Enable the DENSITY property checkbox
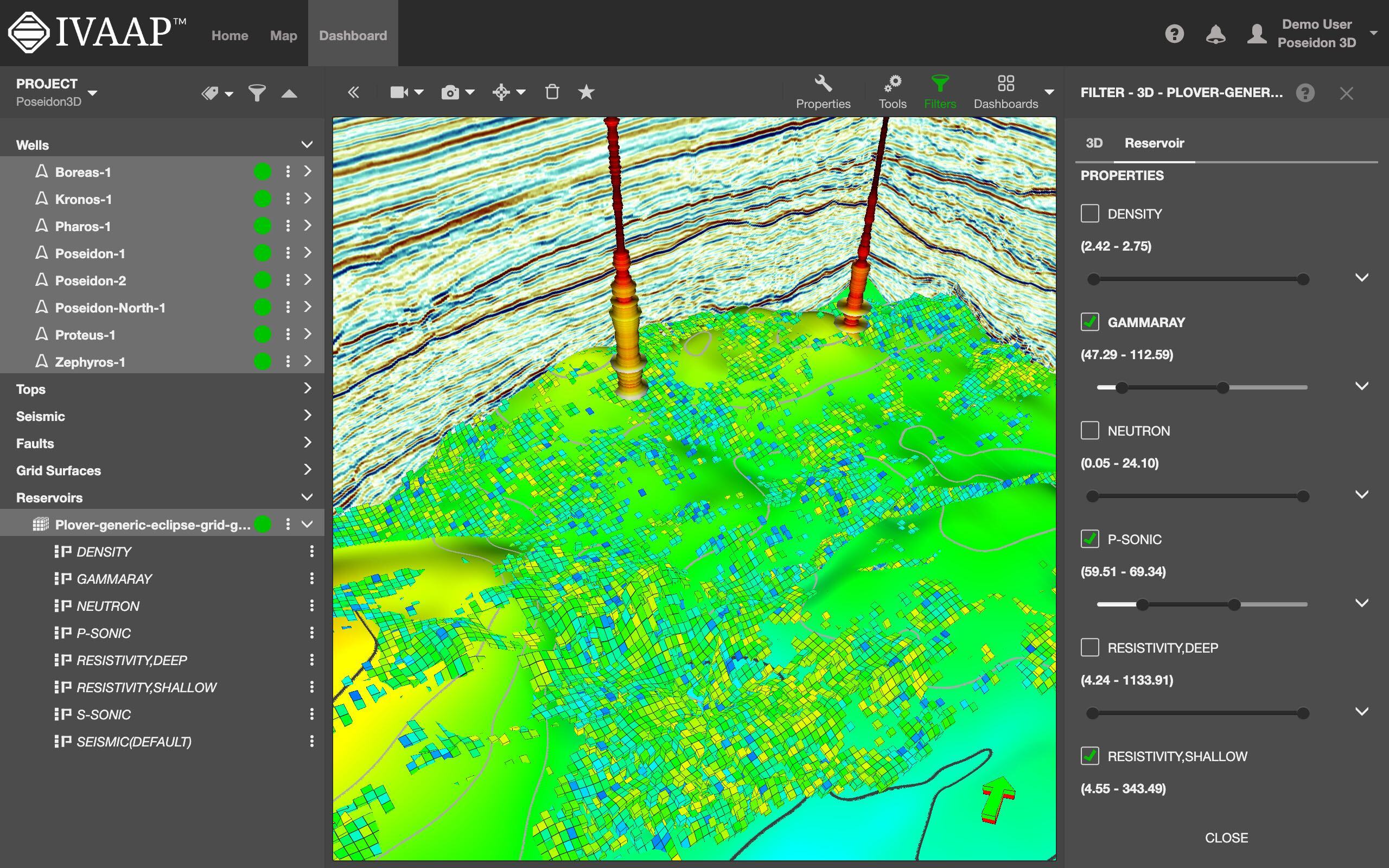Screen dimensions: 1389x868 (1089, 214)
